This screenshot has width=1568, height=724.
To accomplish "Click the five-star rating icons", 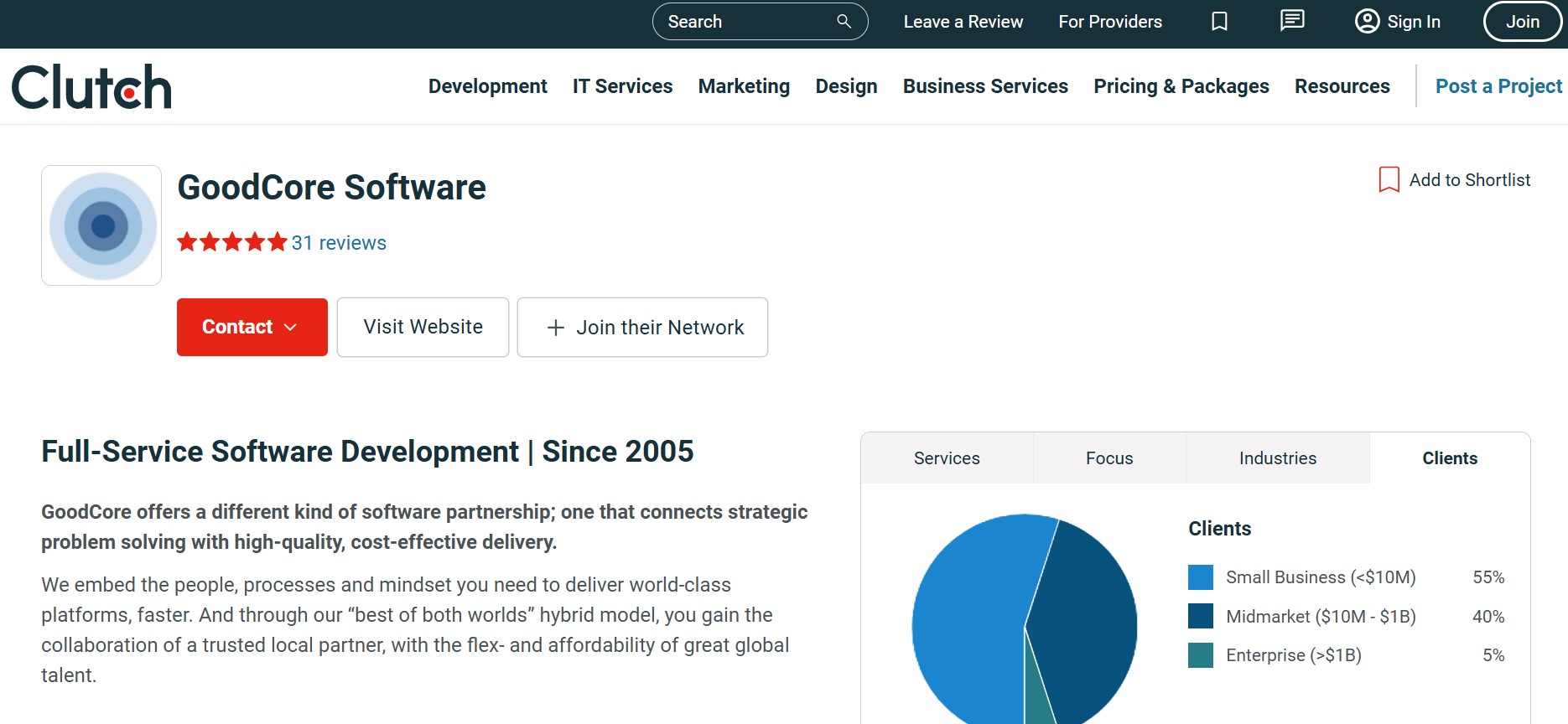I will click(x=232, y=243).
